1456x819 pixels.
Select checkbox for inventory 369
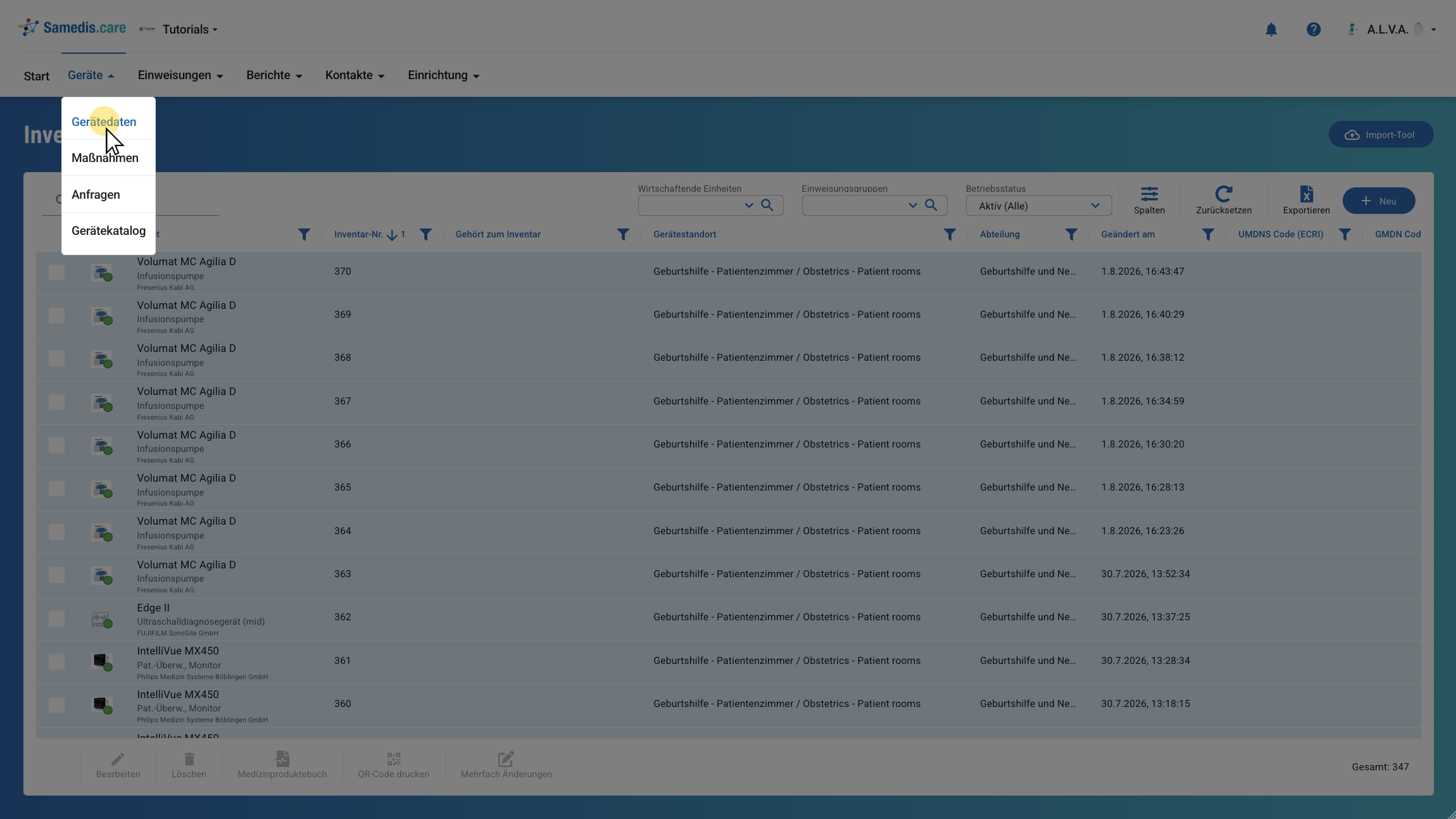[56, 315]
